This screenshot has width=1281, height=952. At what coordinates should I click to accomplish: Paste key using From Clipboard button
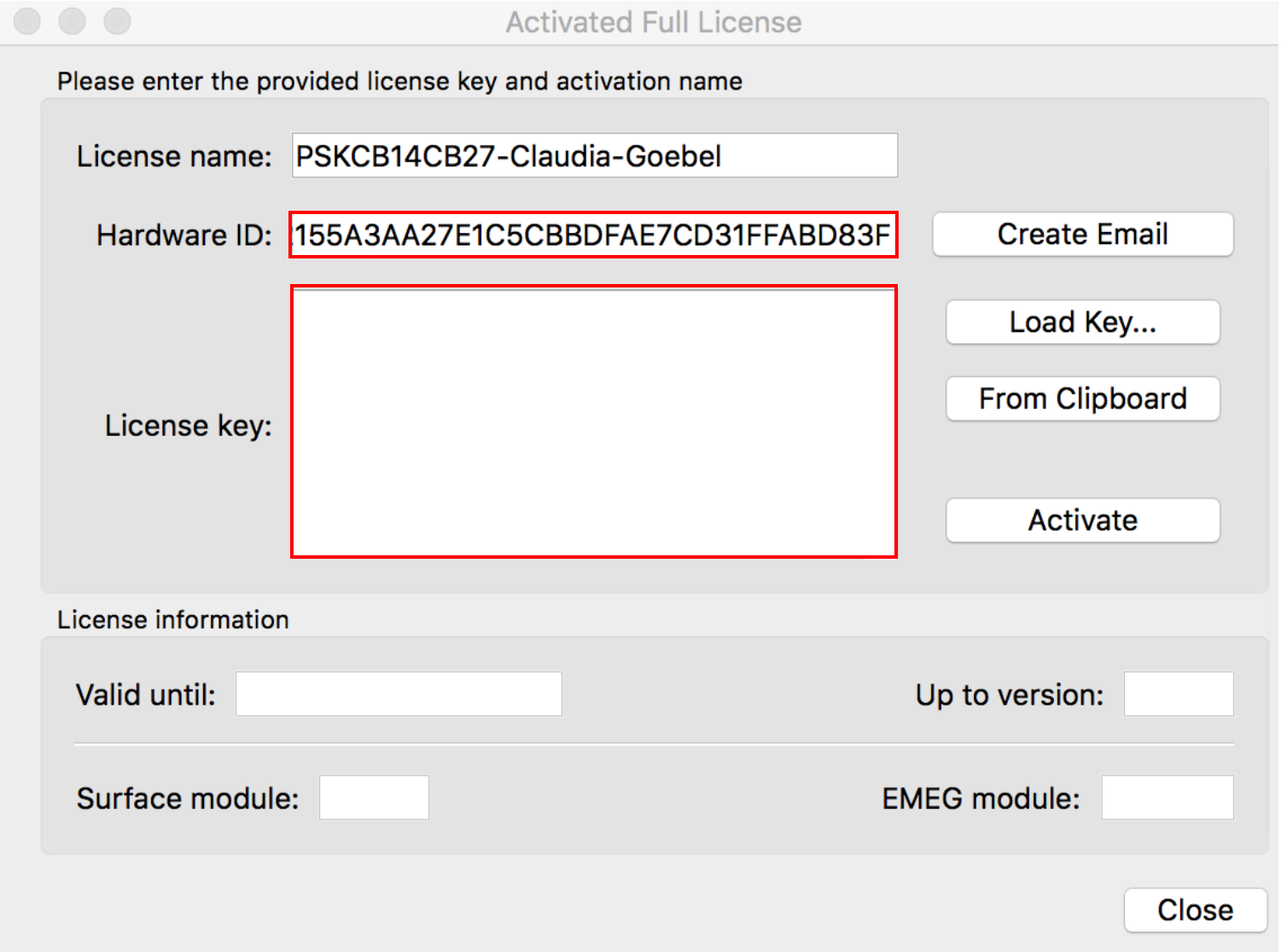click(1082, 399)
